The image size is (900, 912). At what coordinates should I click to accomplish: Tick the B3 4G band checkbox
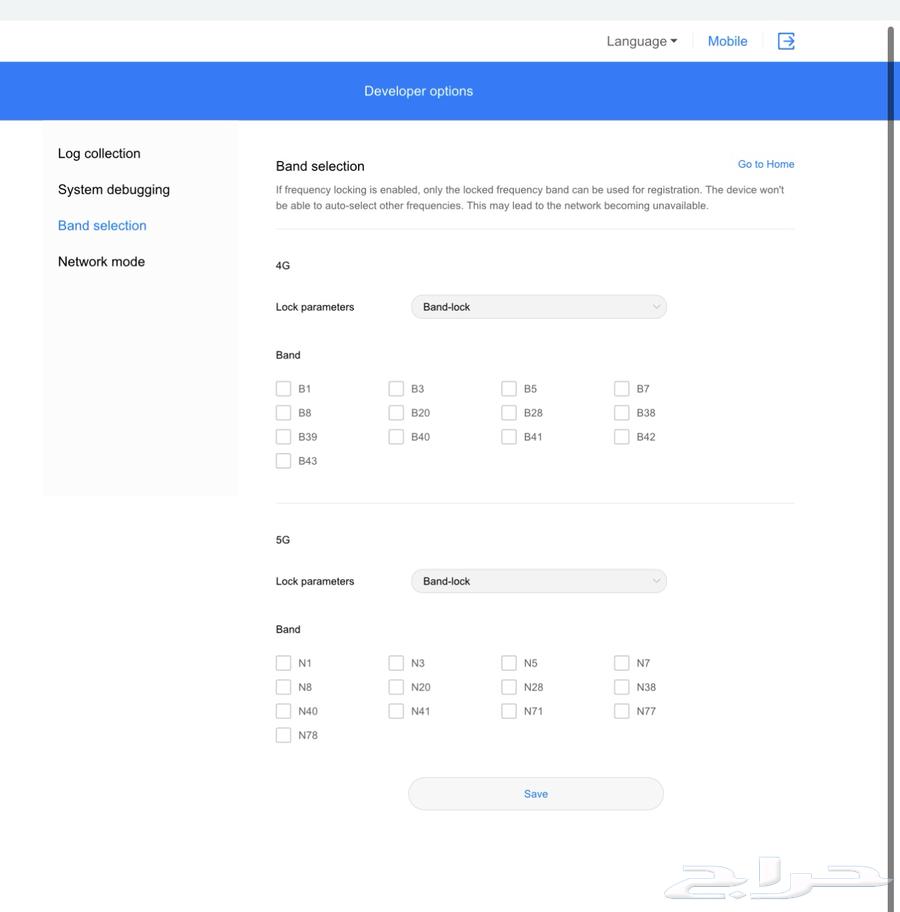[x=396, y=389]
